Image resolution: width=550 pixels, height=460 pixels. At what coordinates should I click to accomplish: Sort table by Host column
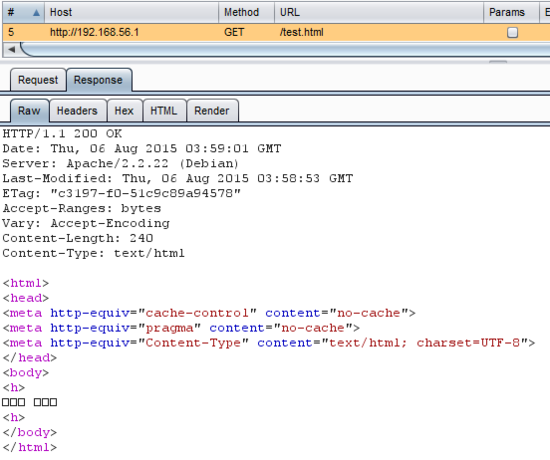point(131,12)
